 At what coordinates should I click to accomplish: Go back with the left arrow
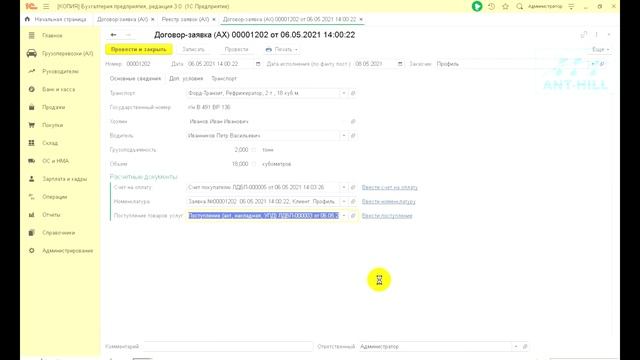pyautogui.click(x=113, y=35)
